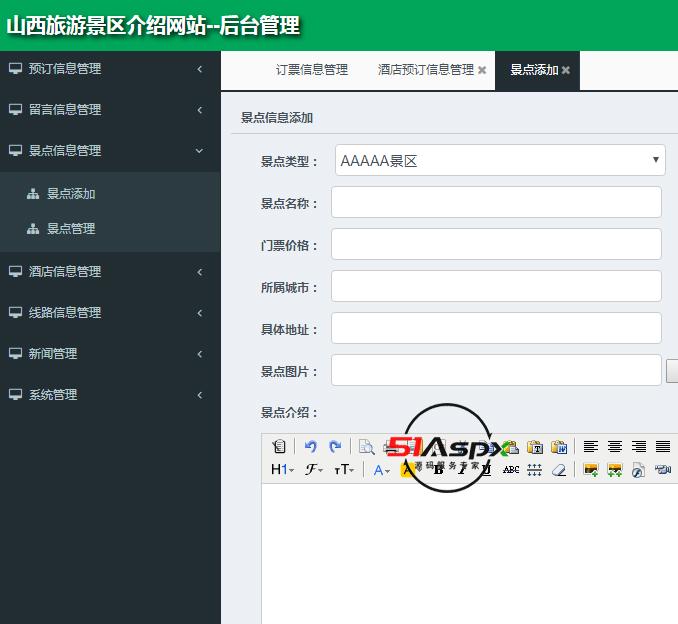The image size is (678, 624).
Task: Open 景点管理 in sidebar submenu
Action: point(71,228)
